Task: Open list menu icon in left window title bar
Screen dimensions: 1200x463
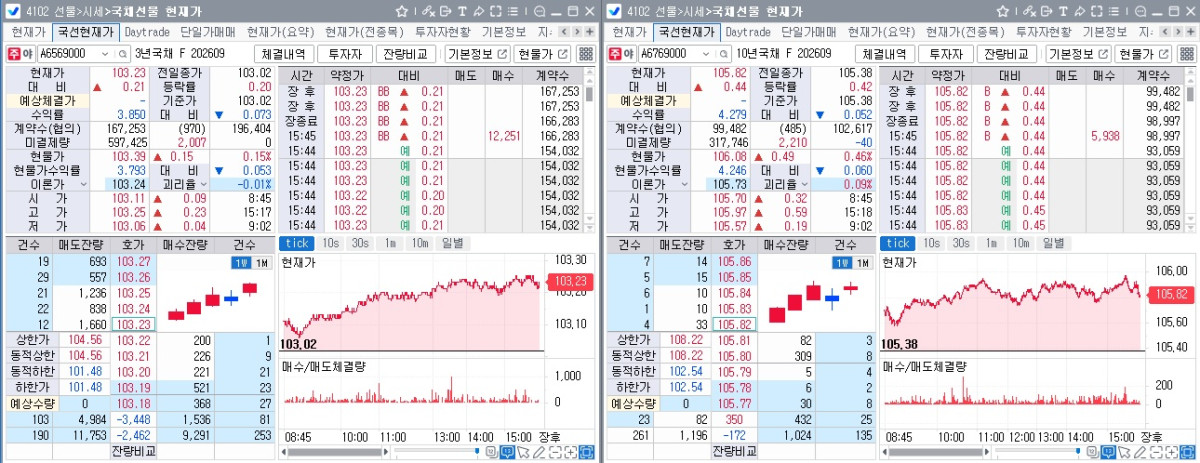Action: click(512, 11)
